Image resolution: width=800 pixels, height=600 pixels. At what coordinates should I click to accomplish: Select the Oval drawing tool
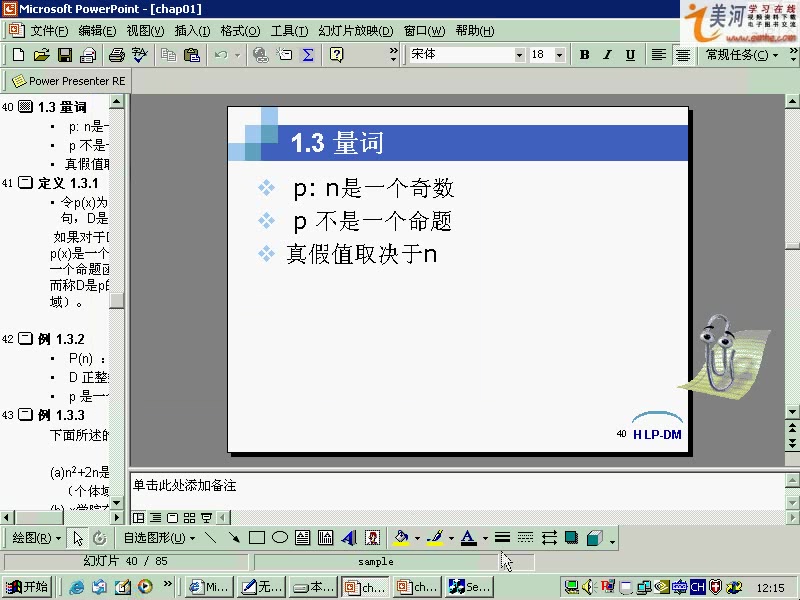tap(280, 538)
